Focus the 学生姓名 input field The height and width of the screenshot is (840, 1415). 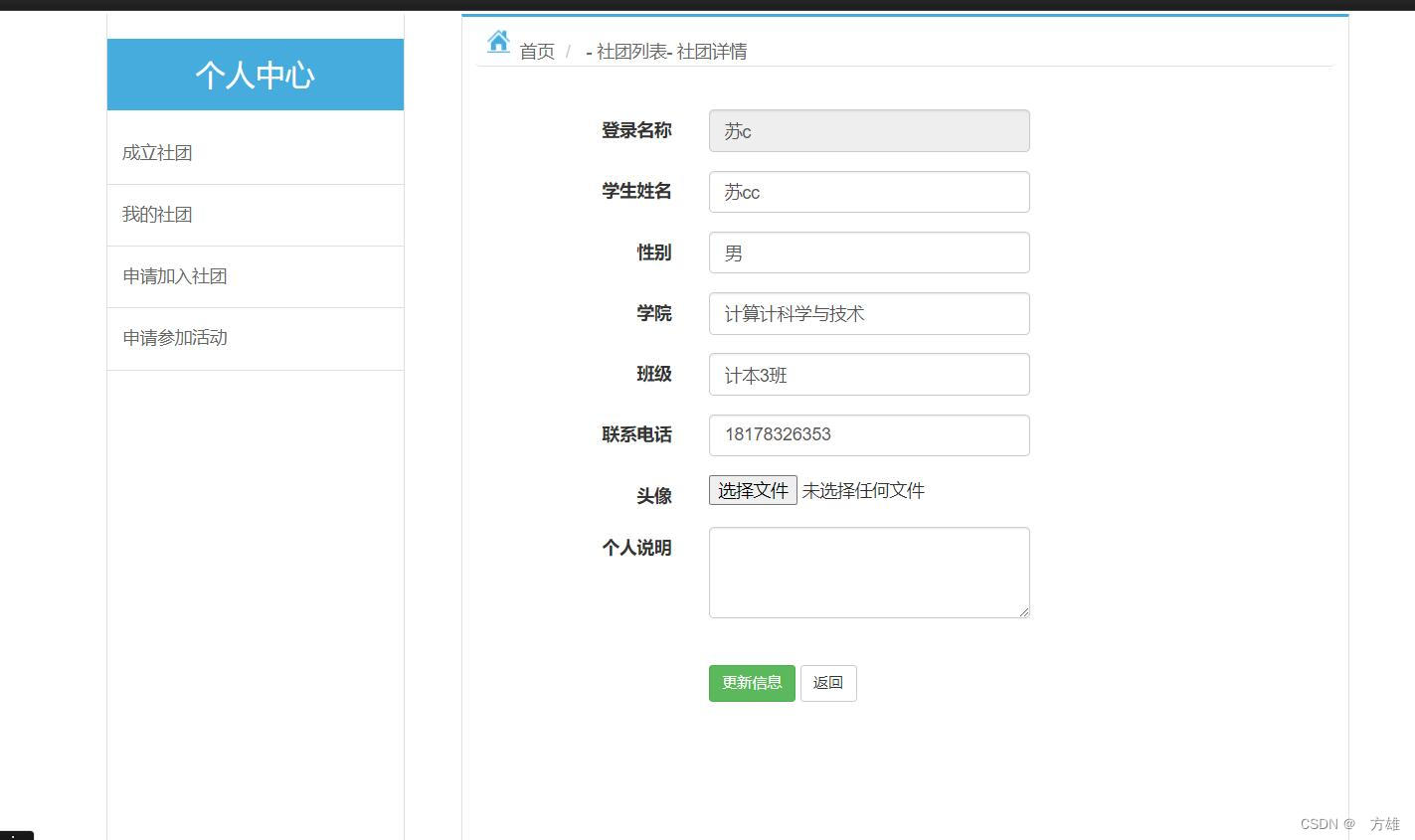click(869, 192)
